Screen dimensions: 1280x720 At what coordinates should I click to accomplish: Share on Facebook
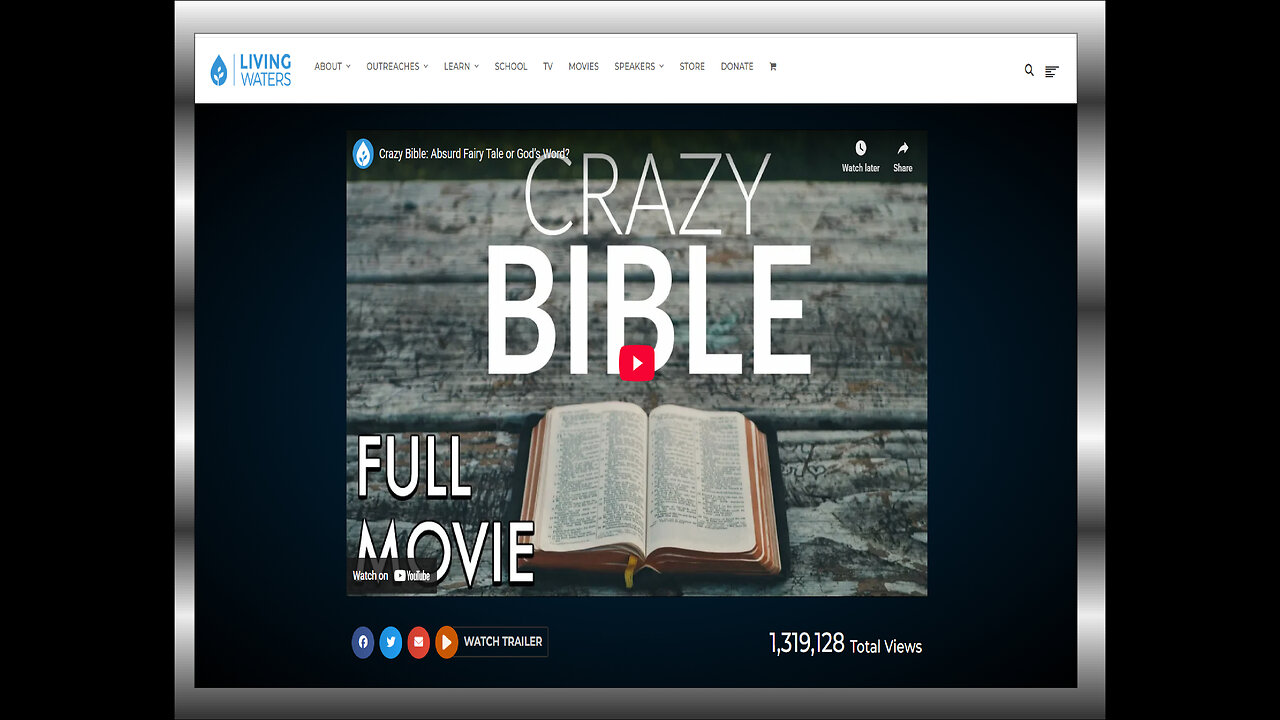point(363,642)
